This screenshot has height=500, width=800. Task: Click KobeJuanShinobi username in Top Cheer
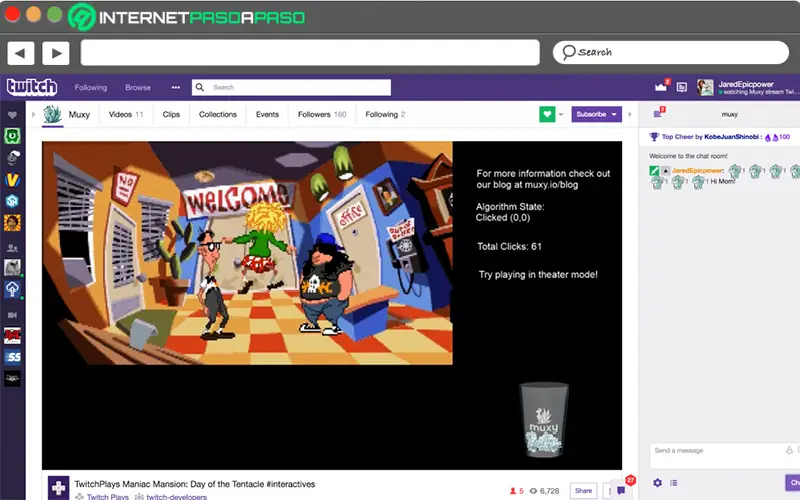[731, 137]
